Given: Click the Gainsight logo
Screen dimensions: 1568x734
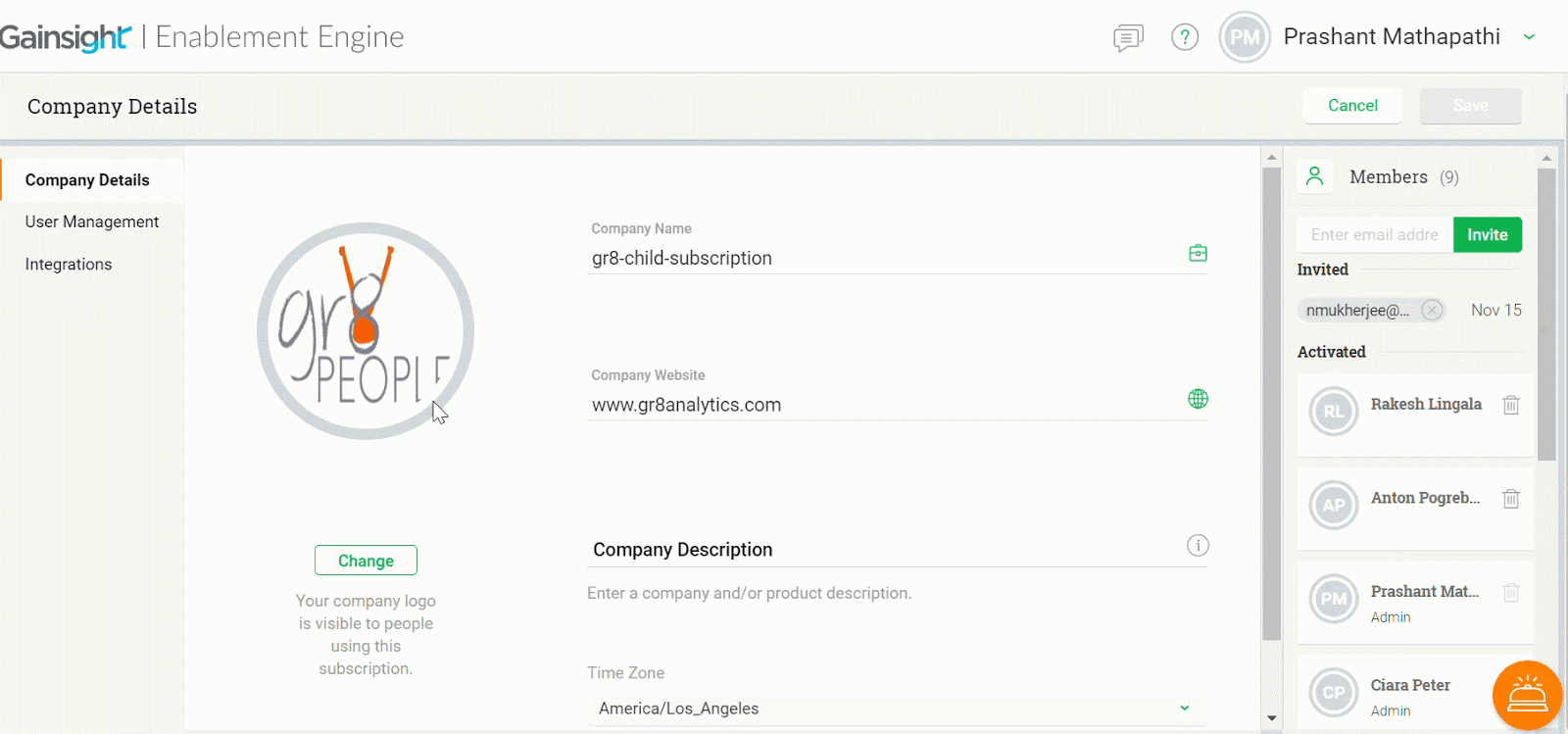Looking at the screenshot, I should click(65, 37).
